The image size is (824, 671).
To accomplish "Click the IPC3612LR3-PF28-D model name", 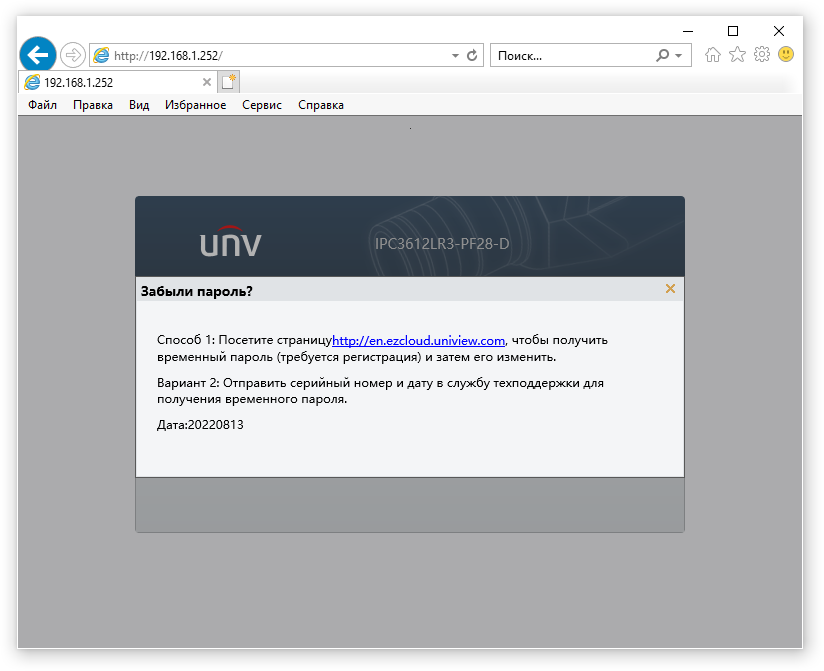I will 441,244.
